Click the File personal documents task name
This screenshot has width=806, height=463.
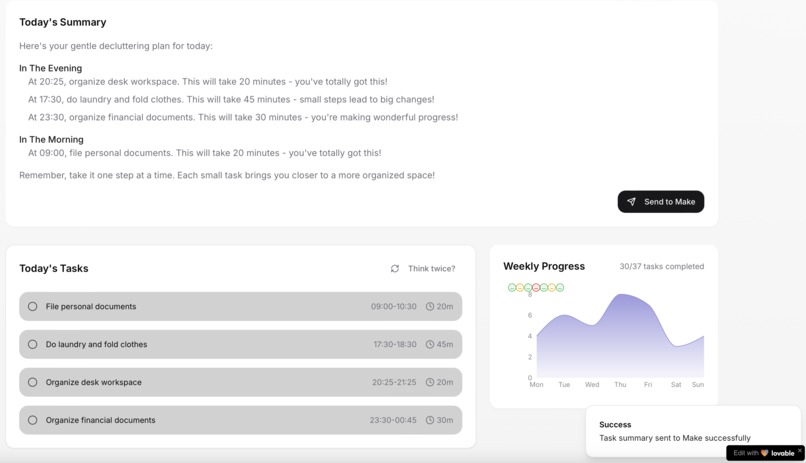[91, 306]
